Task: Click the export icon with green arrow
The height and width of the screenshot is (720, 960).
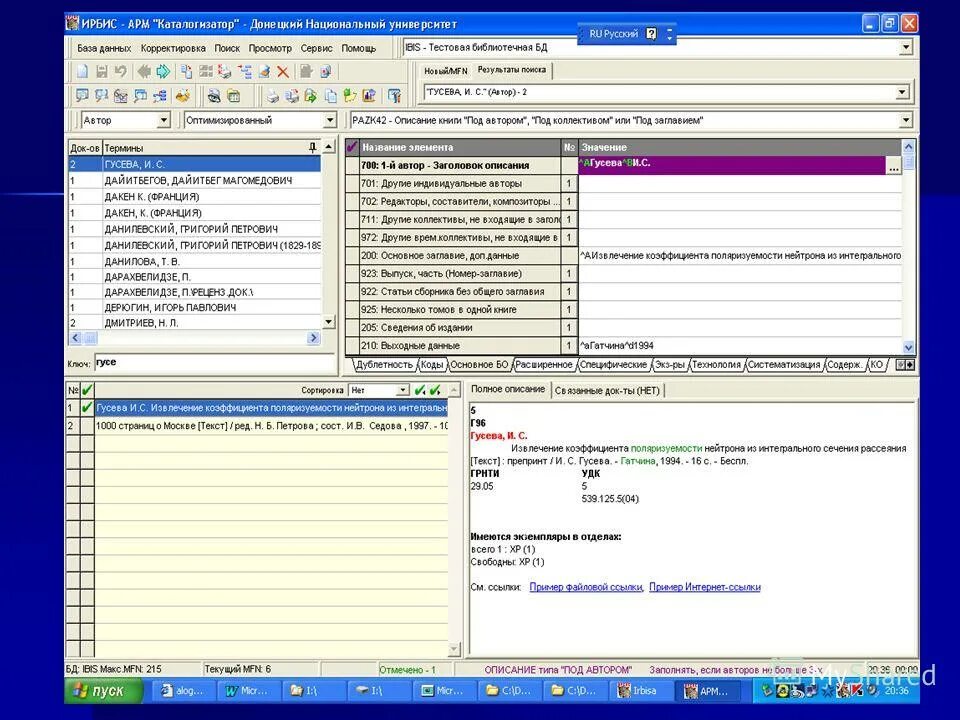Action: pos(311,96)
